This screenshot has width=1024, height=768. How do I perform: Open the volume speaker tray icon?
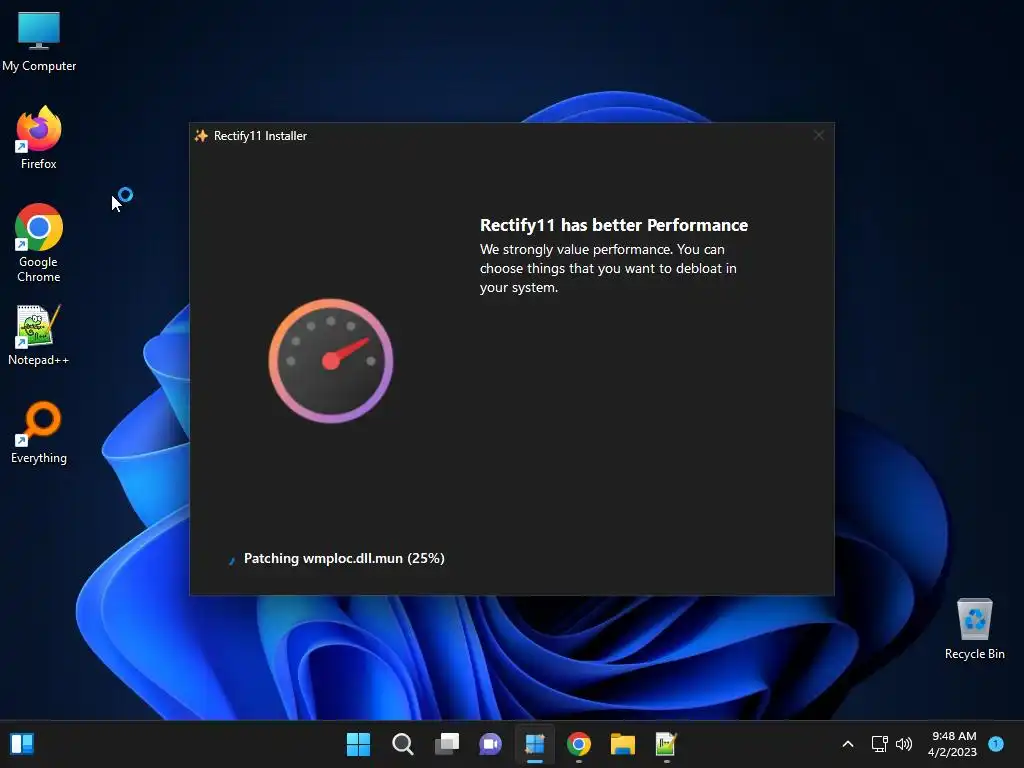pyautogui.click(x=904, y=744)
